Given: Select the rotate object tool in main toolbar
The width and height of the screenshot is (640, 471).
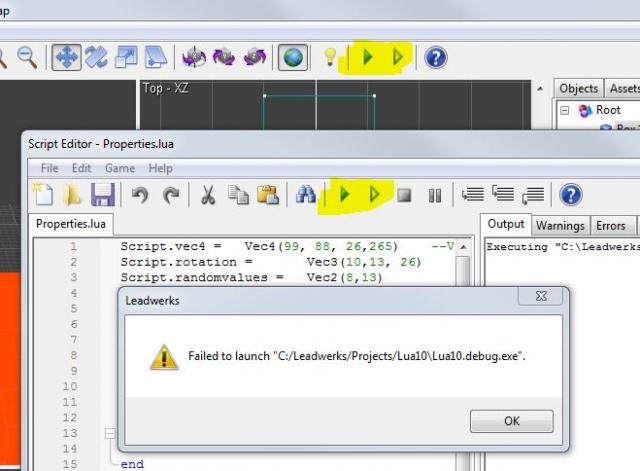Looking at the screenshot, I should (96, 57).
